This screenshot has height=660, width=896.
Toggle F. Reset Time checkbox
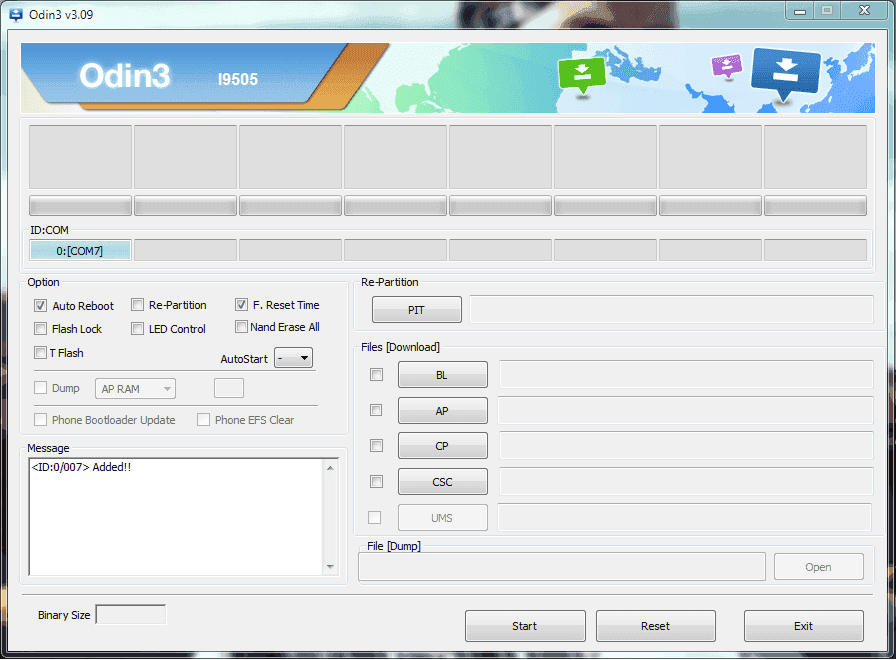point(241,305)
